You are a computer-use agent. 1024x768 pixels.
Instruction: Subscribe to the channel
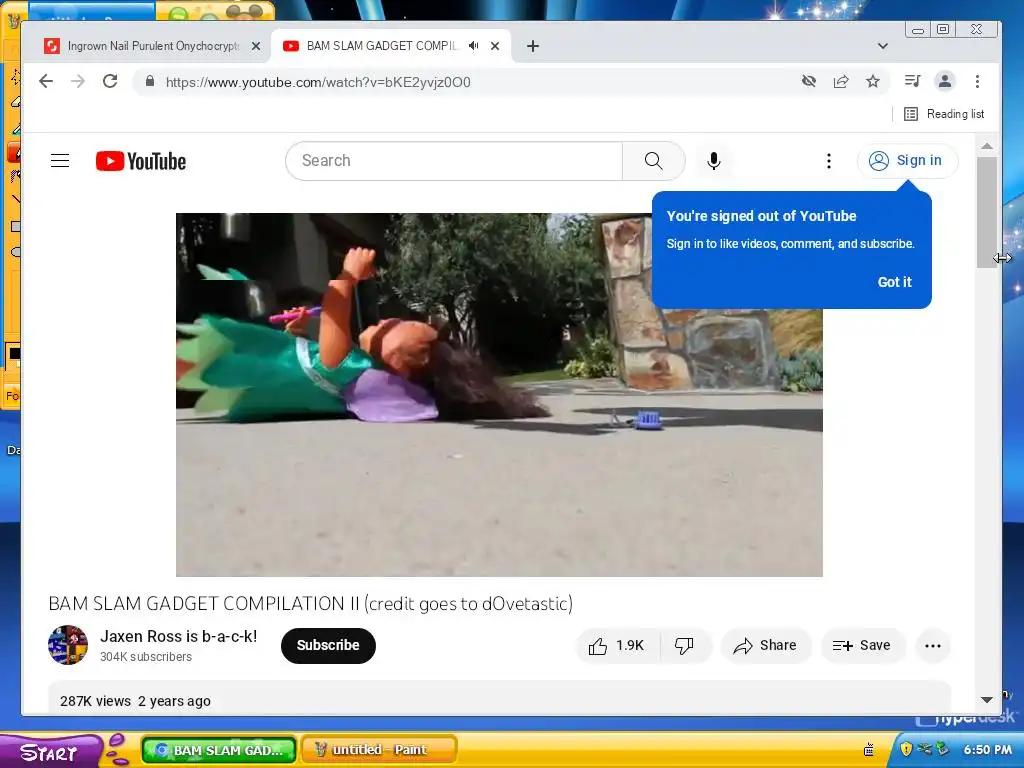(328, 645)
